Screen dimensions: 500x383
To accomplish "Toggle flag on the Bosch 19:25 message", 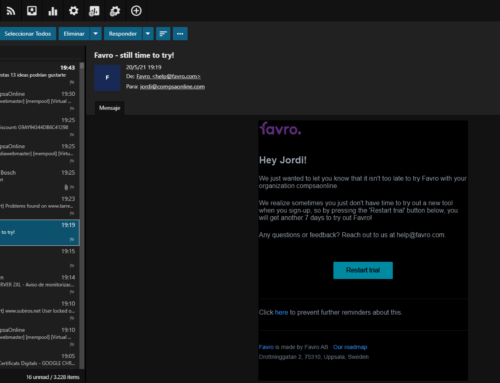I will click(x=72, y=187).
